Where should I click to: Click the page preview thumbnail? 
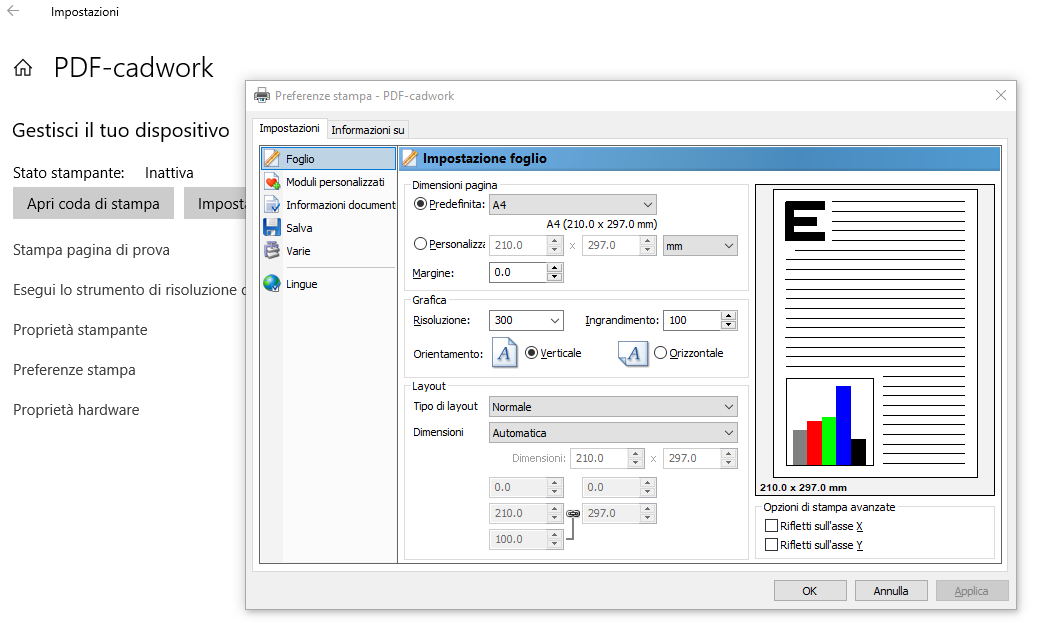pyautogui.click(x=875, y=333)
